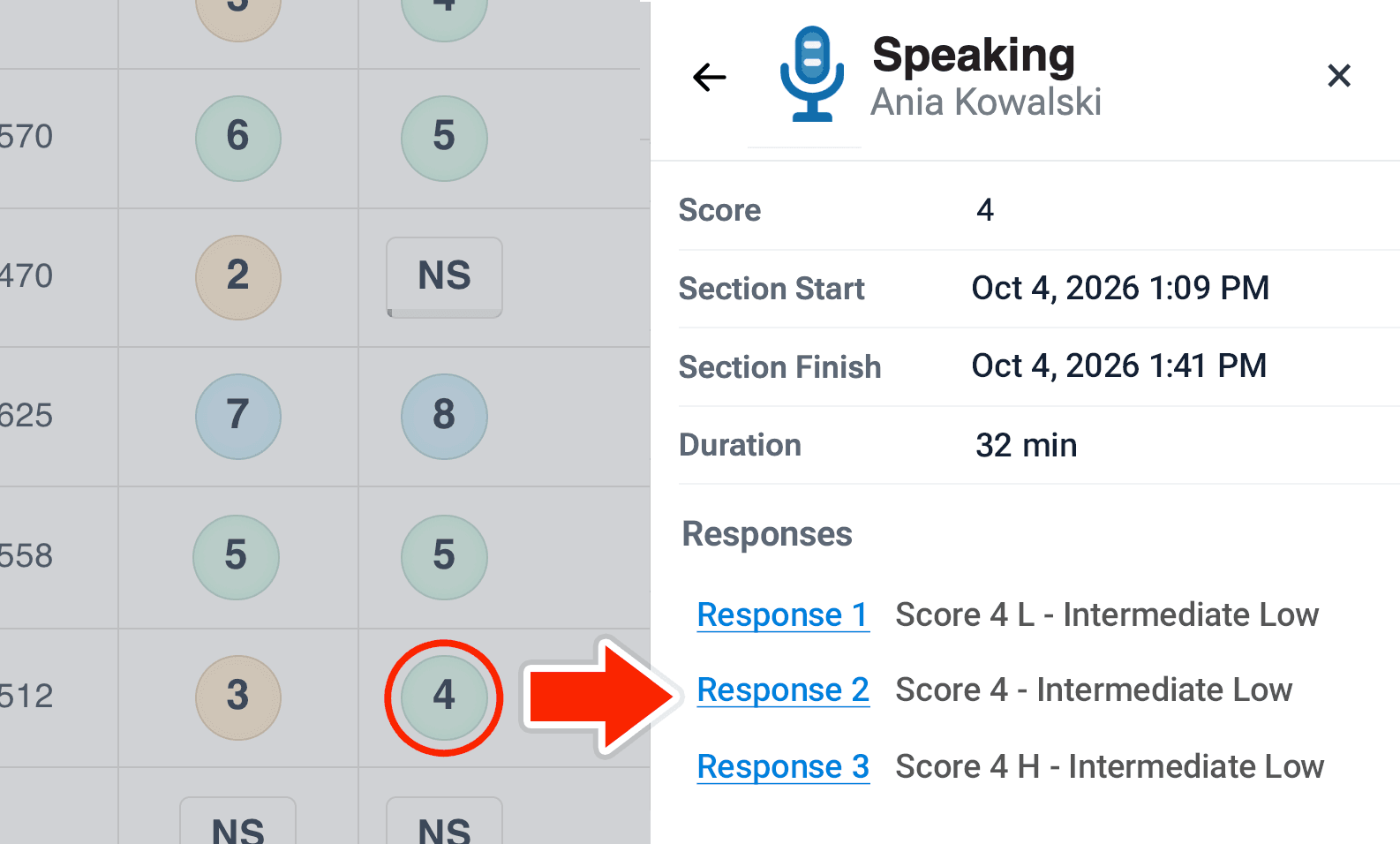Select the score 2 badge in row 470

238,277
